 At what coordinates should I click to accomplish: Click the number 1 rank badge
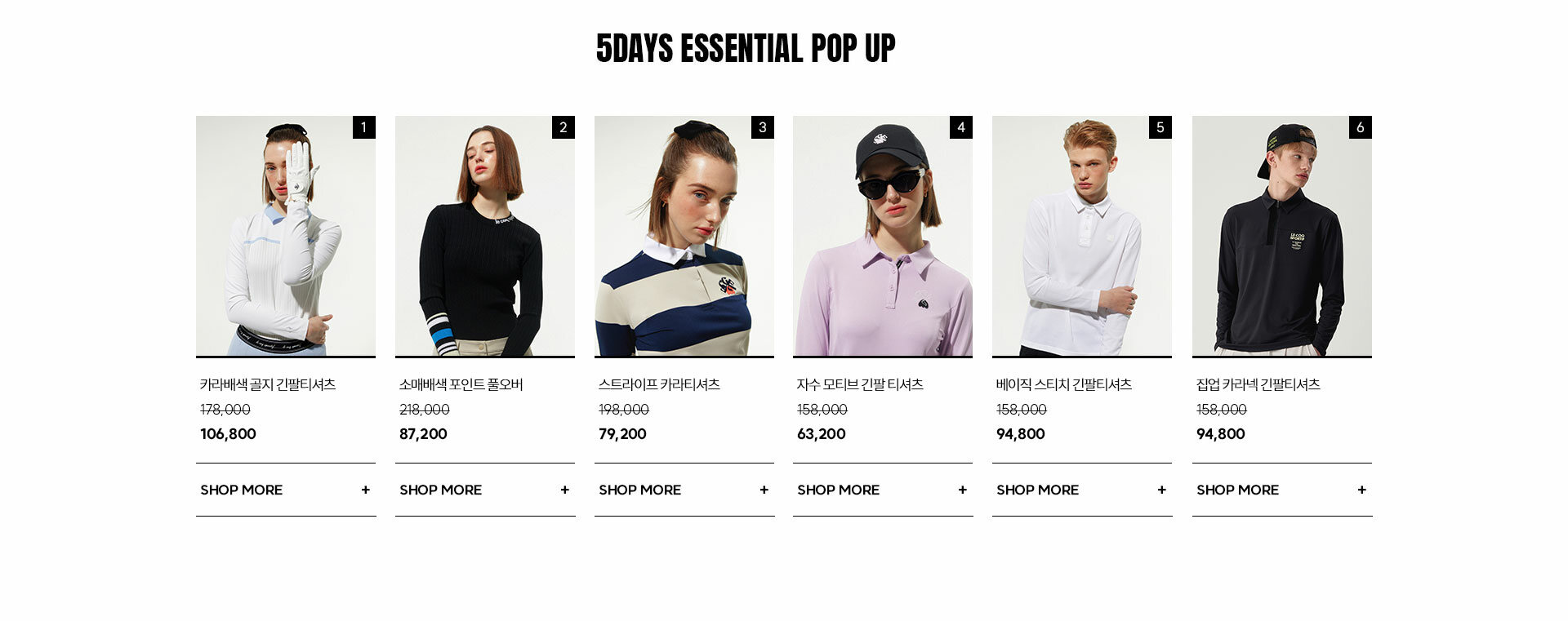coord(364,127)
